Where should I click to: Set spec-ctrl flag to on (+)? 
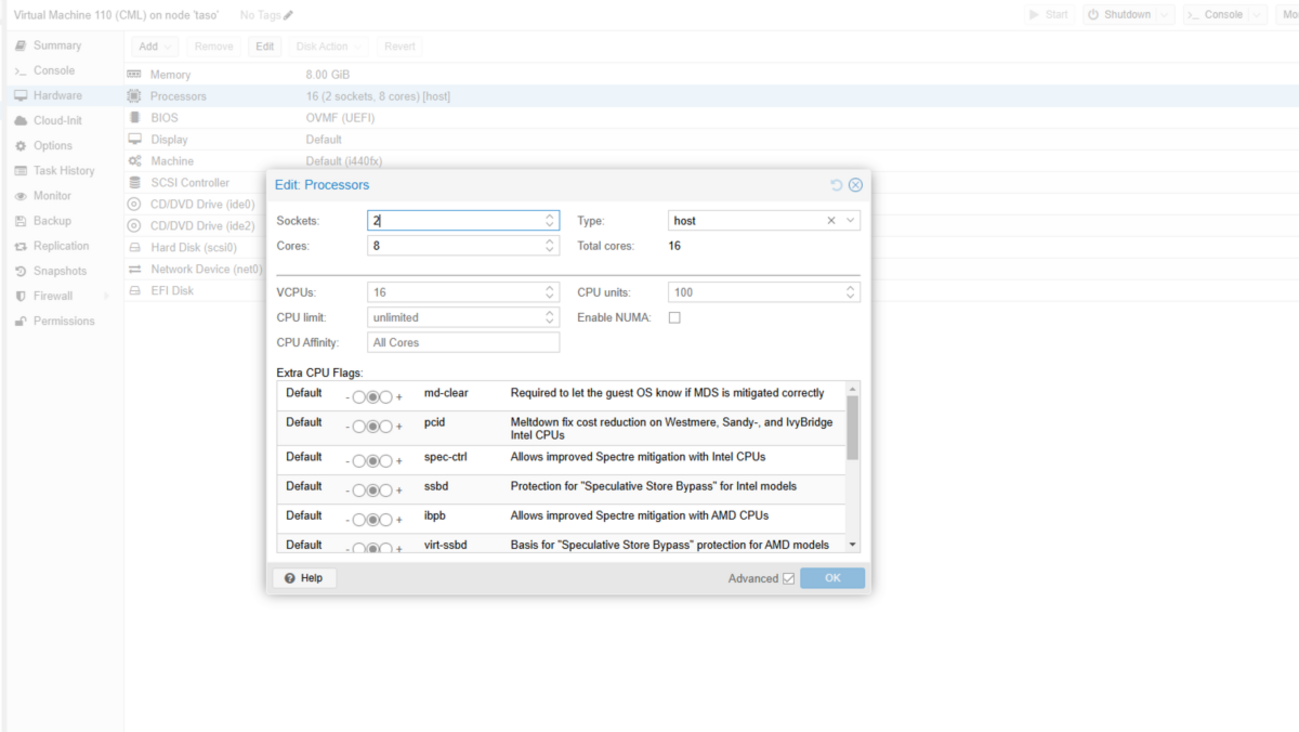coord(386,461)
